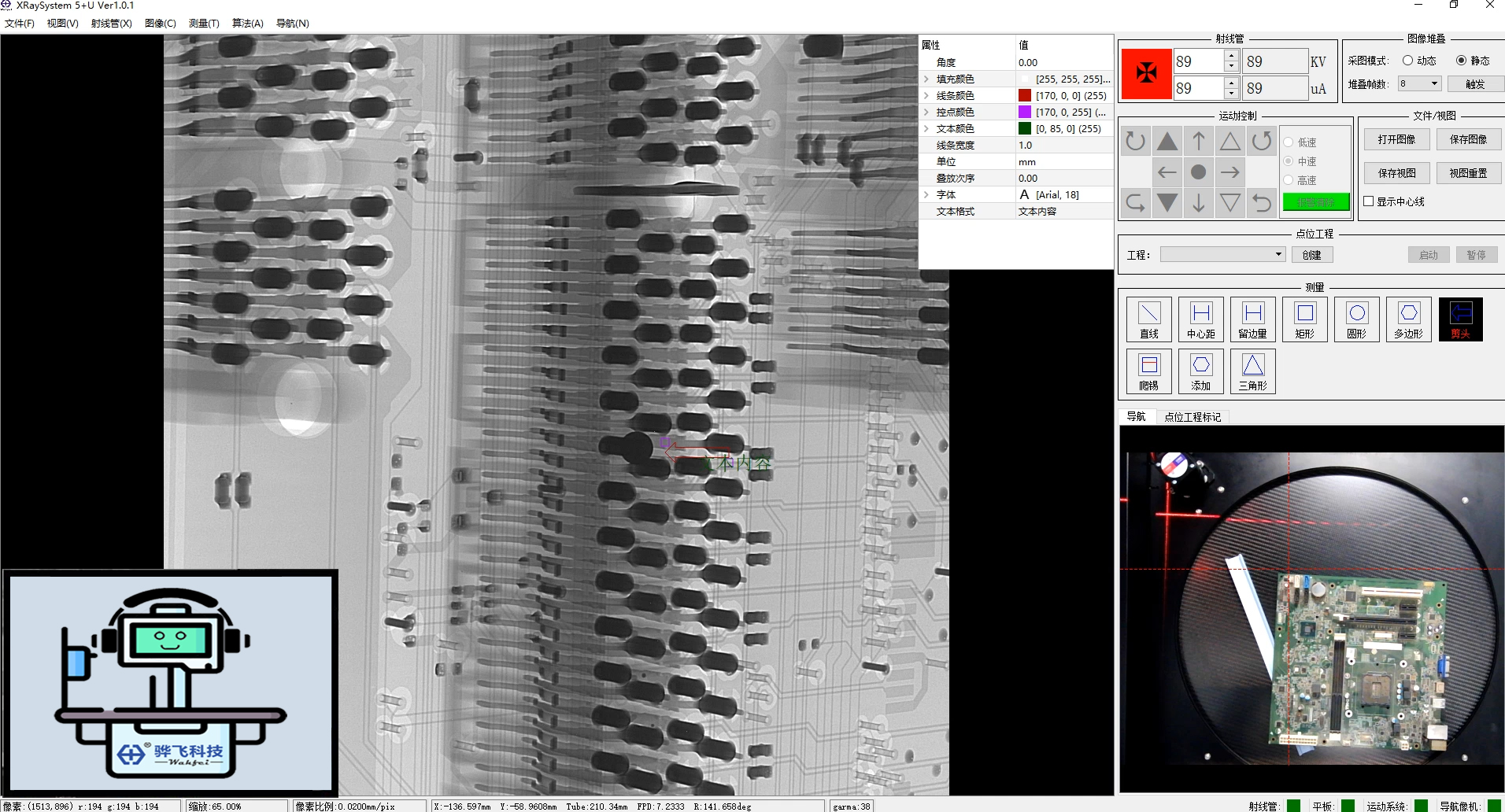Click the 触发 trigger button

pyautogui.click(x=1475, y=84)
